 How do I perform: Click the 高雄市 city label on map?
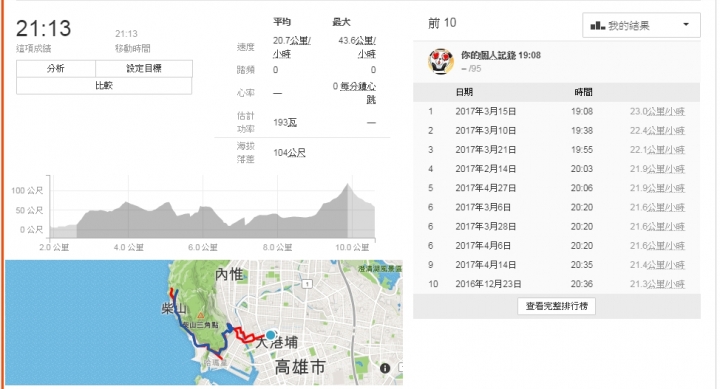click(300, 367)
